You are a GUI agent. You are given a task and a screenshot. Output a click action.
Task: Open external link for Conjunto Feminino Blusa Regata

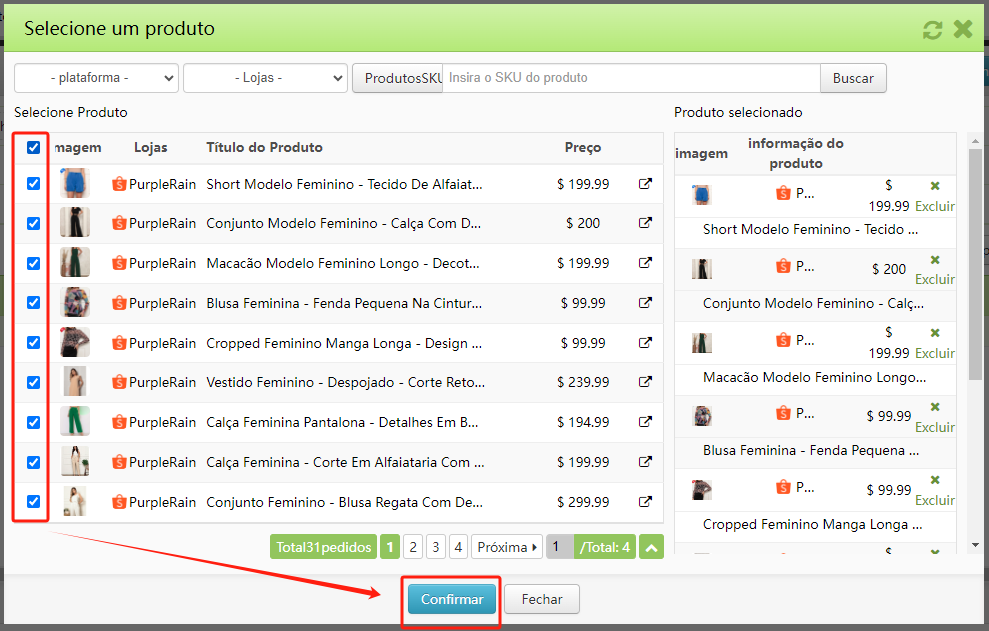[645, 502]
